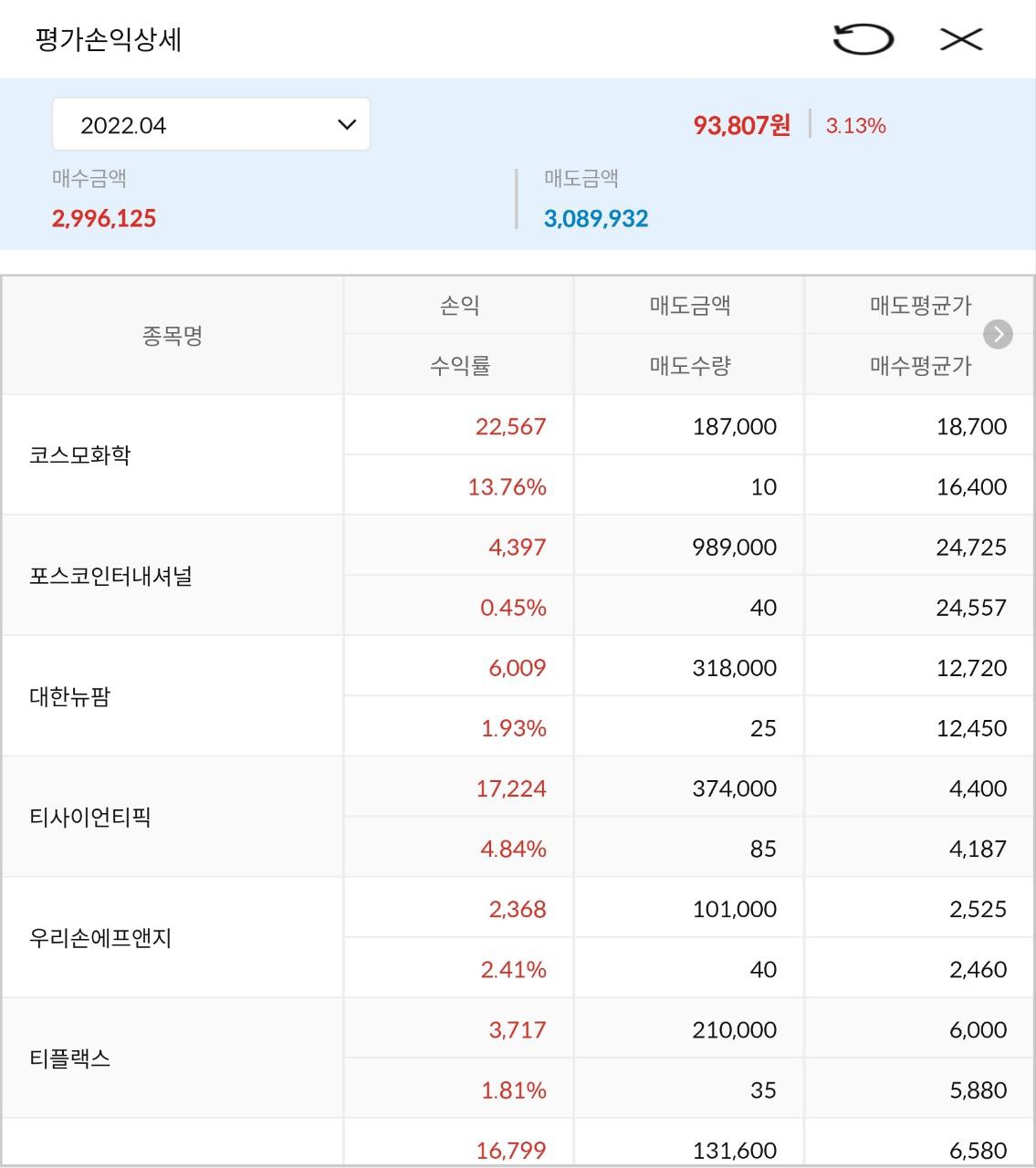
Task: Tap the 손익 column header
Action: click(459, 306)
